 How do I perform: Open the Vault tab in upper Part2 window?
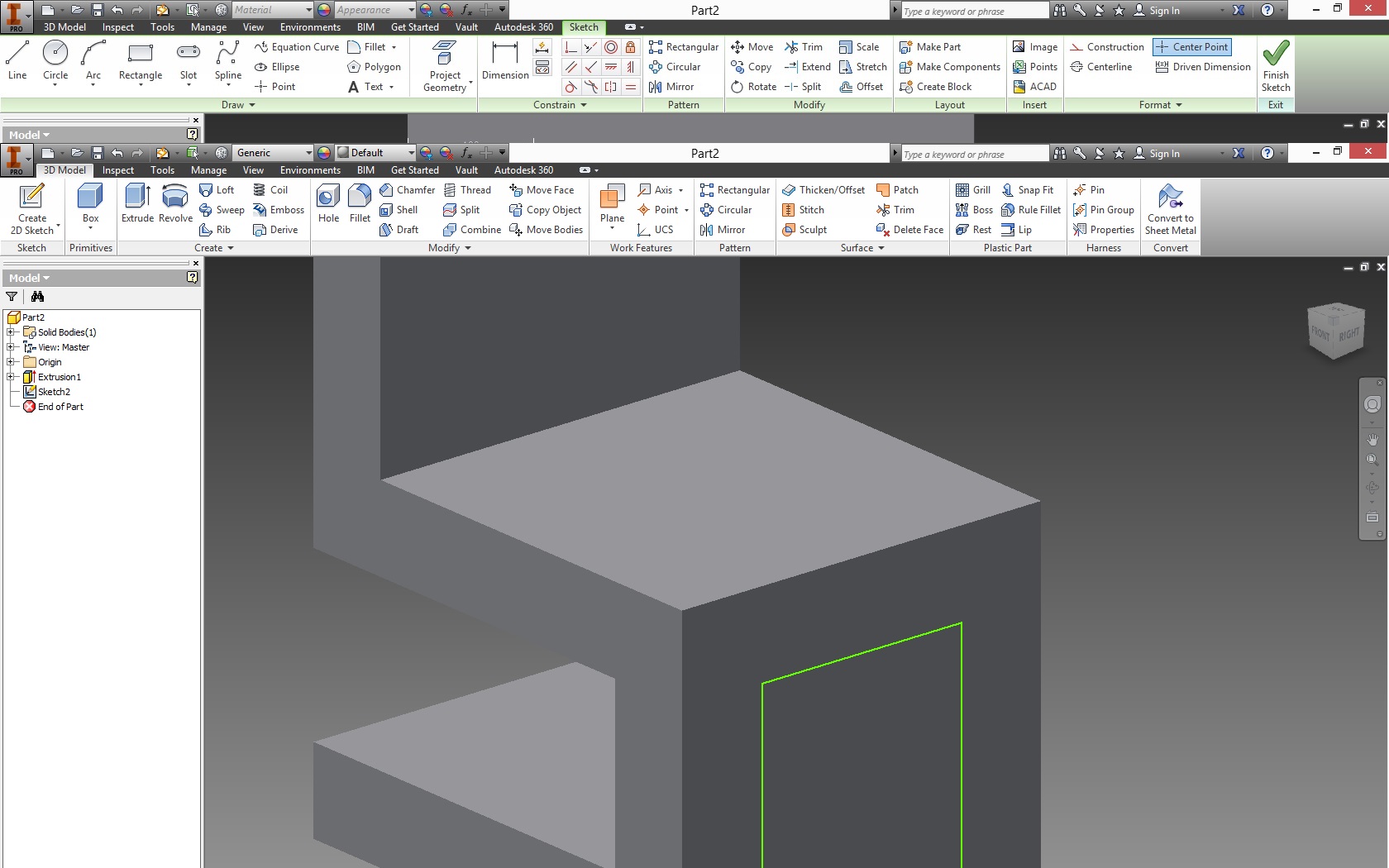(x=466, y=27)
